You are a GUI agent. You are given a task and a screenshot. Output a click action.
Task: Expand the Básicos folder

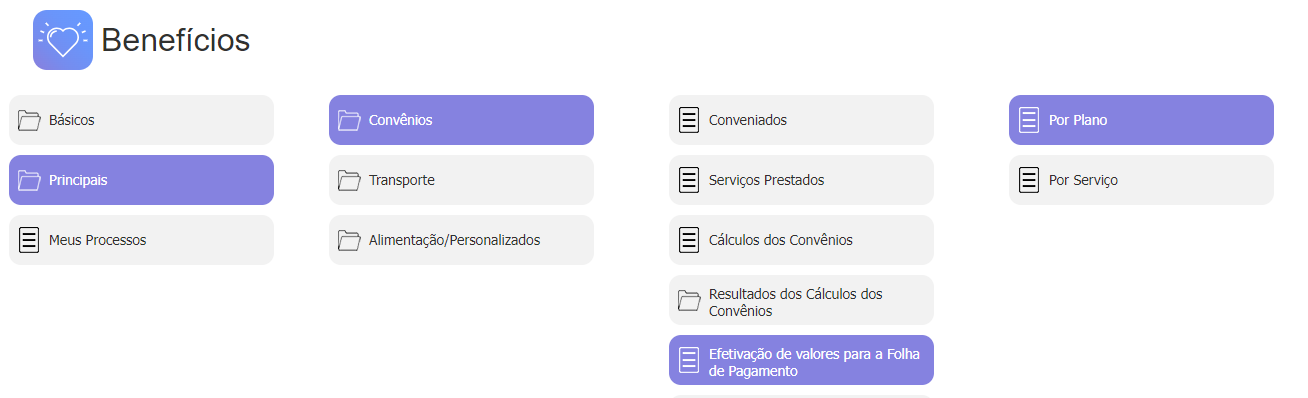pos(141,120)
